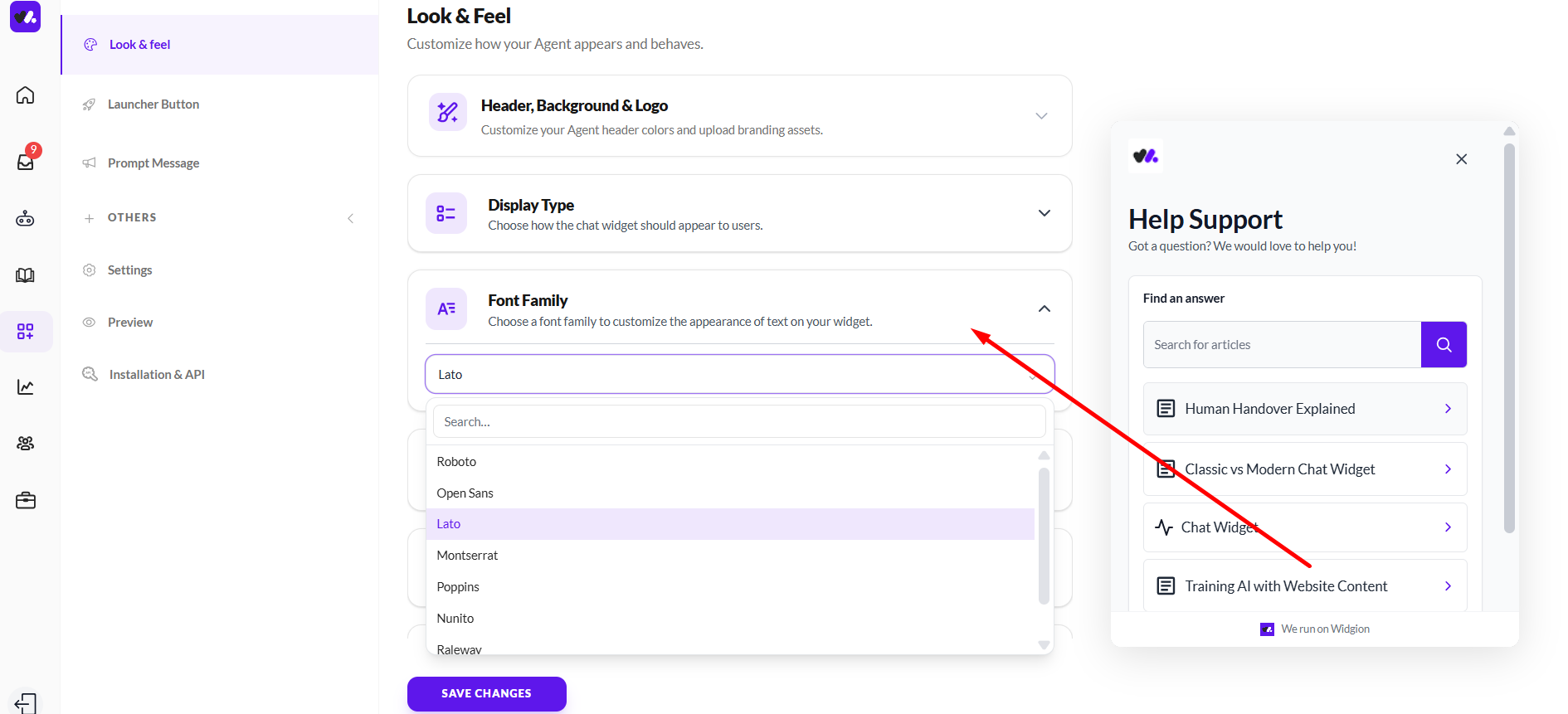Collapse the OTHERS menu group

point(350,218)
